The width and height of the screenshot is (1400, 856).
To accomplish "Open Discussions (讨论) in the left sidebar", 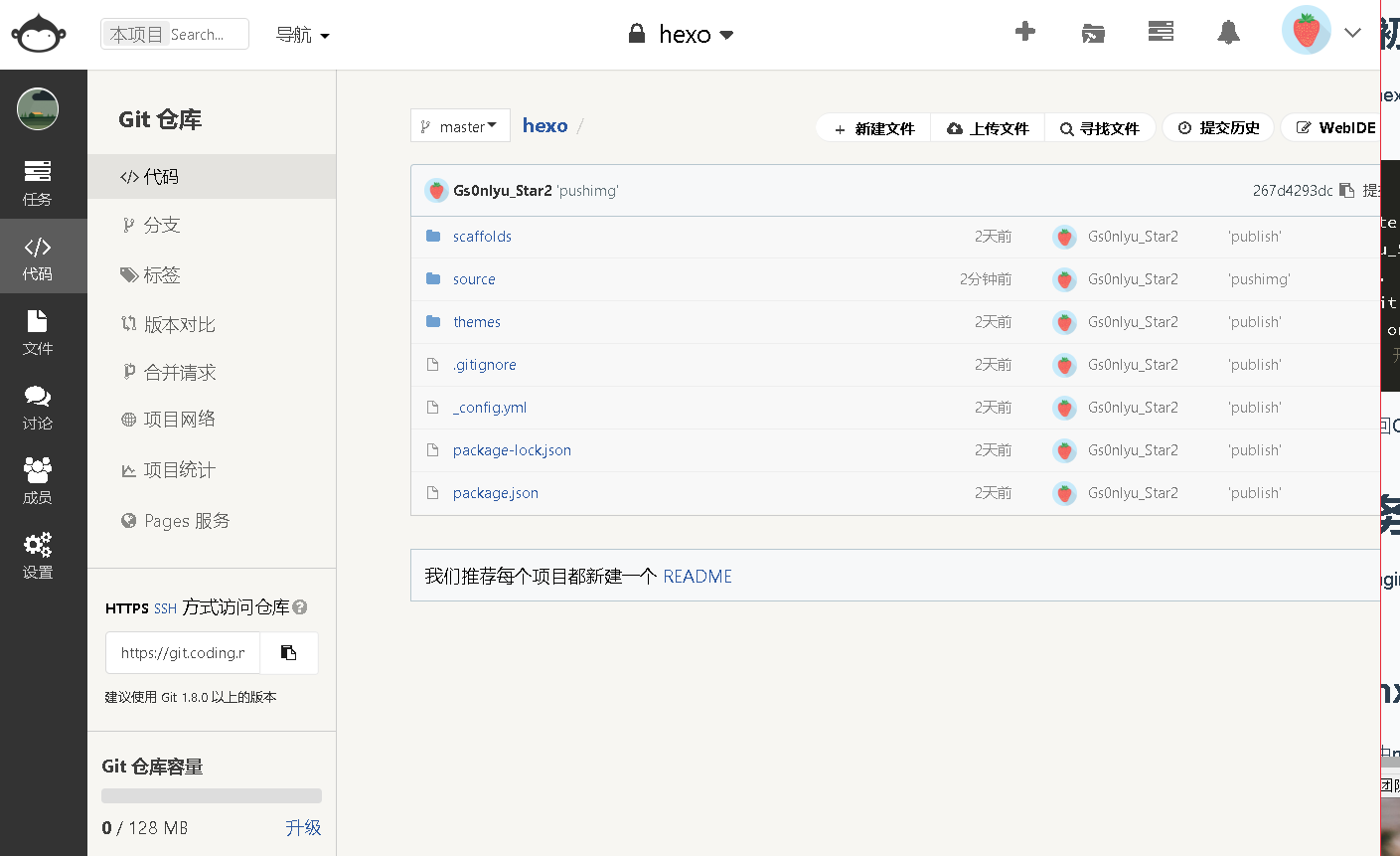I will [x=38, y=407].
